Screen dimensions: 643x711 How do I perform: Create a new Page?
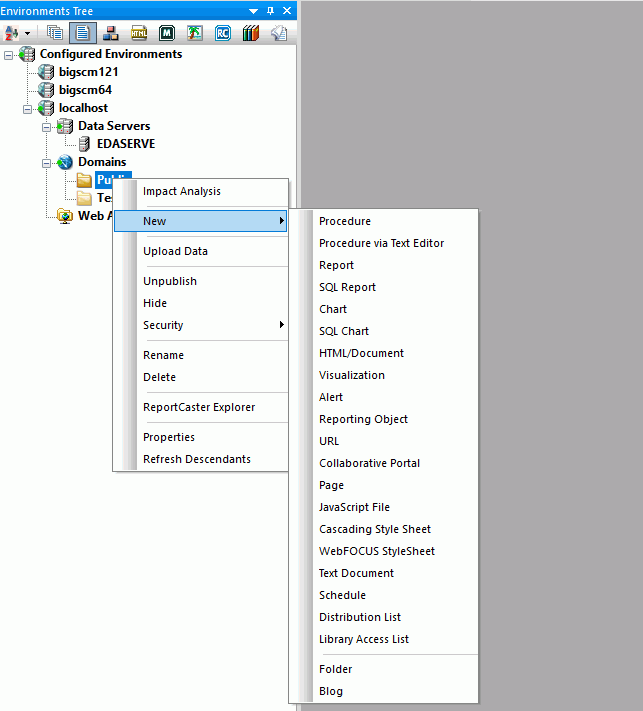point(331,485)
